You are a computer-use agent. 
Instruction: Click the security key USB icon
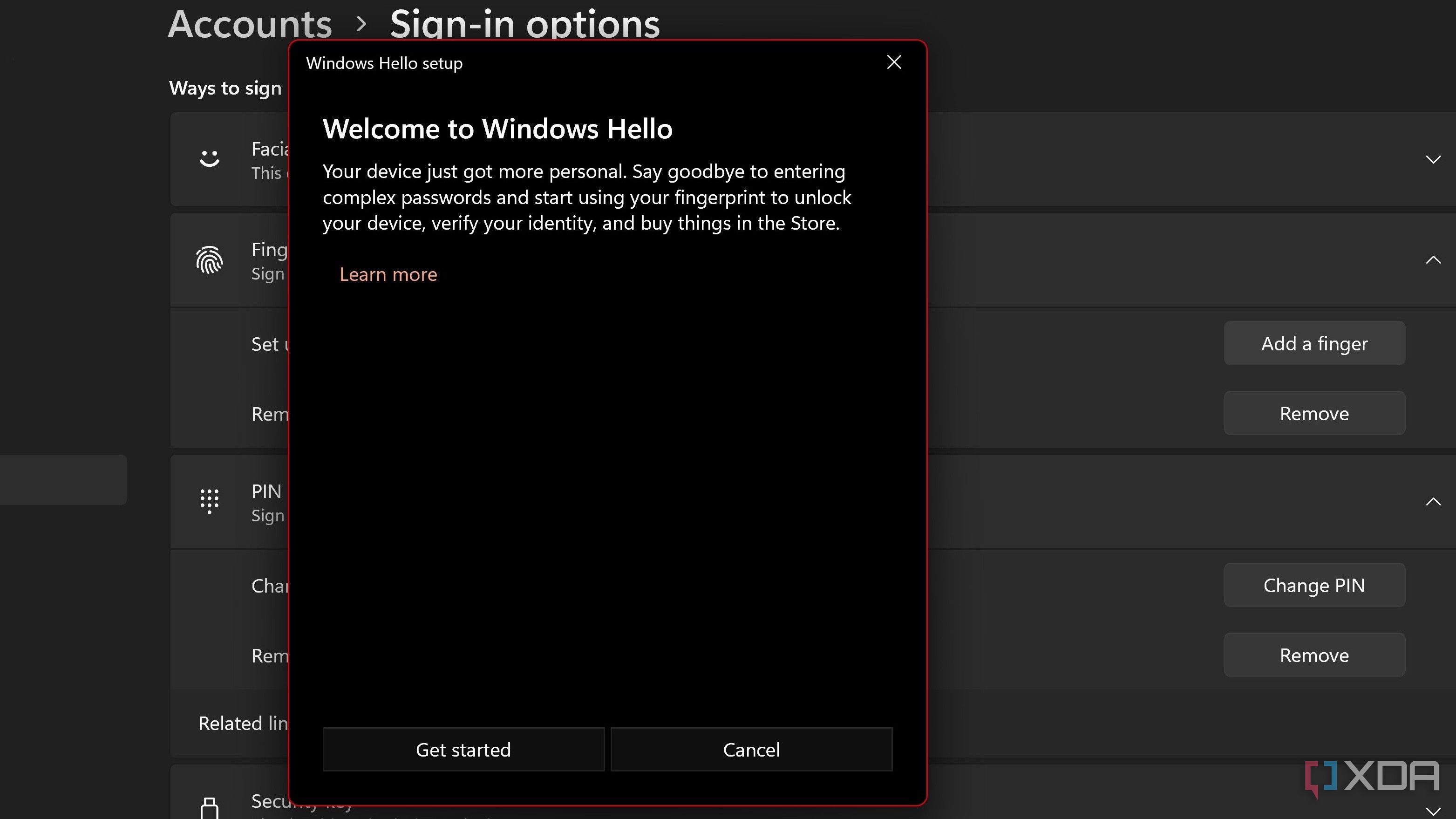pyautogui.click(x=209, y=808)
